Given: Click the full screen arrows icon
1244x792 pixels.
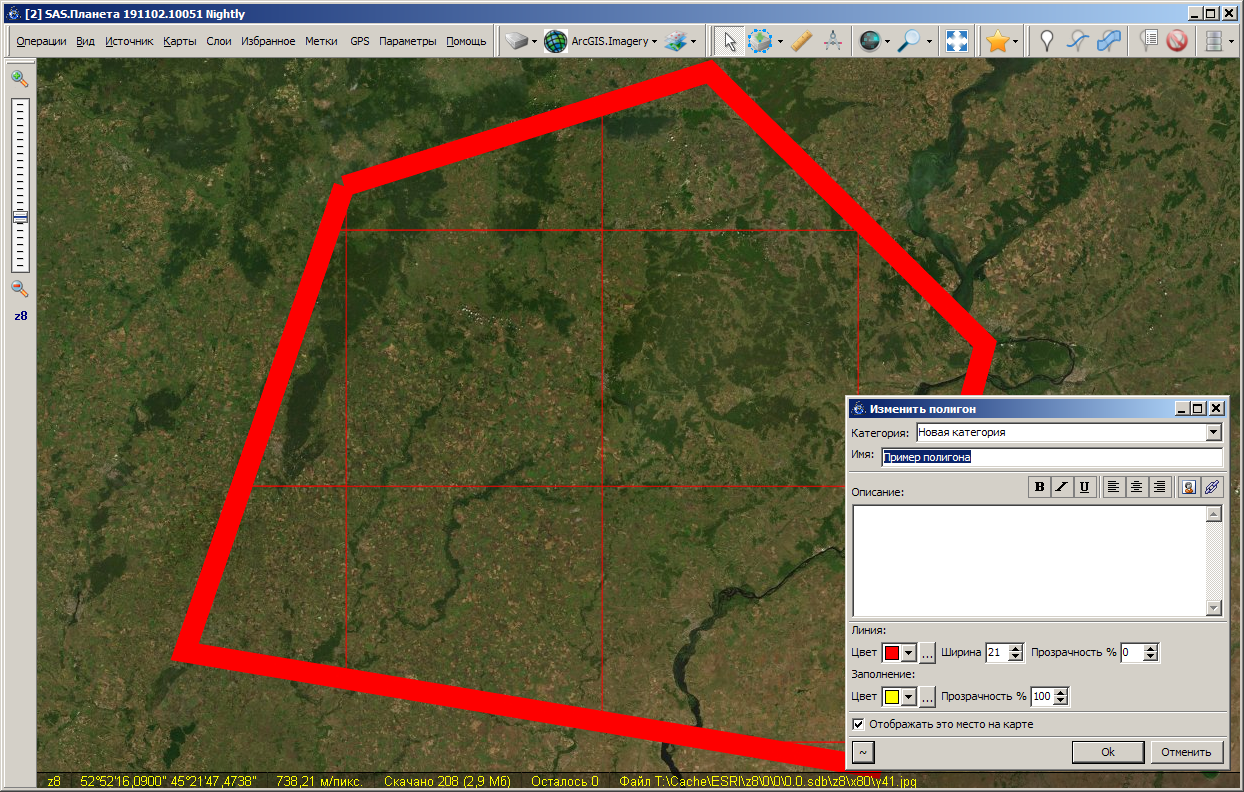Looking at the screenshot, I should 957,41.
